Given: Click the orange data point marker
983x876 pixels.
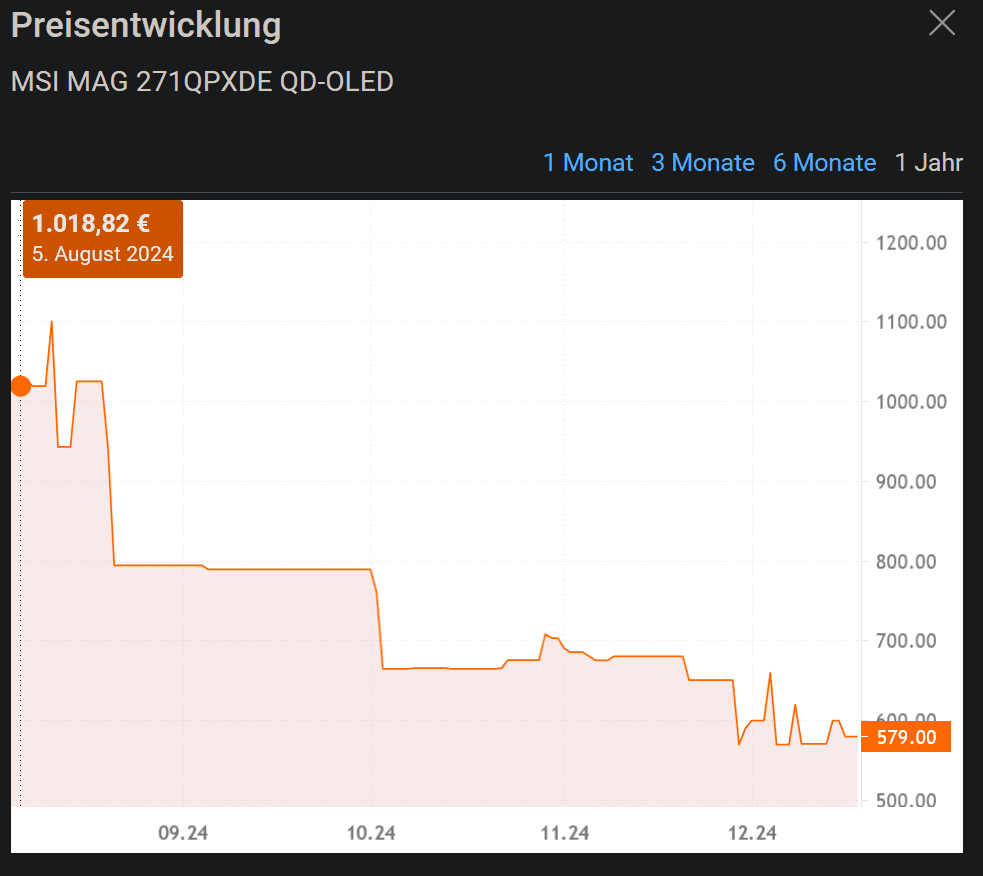Looking at the screenshot, I should pyautogui.click(x=20, y=386).
